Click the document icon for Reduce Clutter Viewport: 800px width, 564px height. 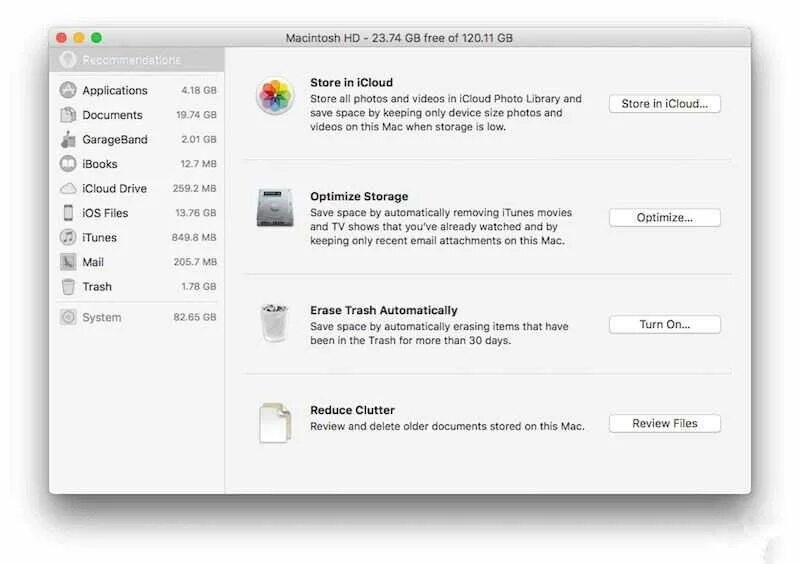[x=275, y=423]
